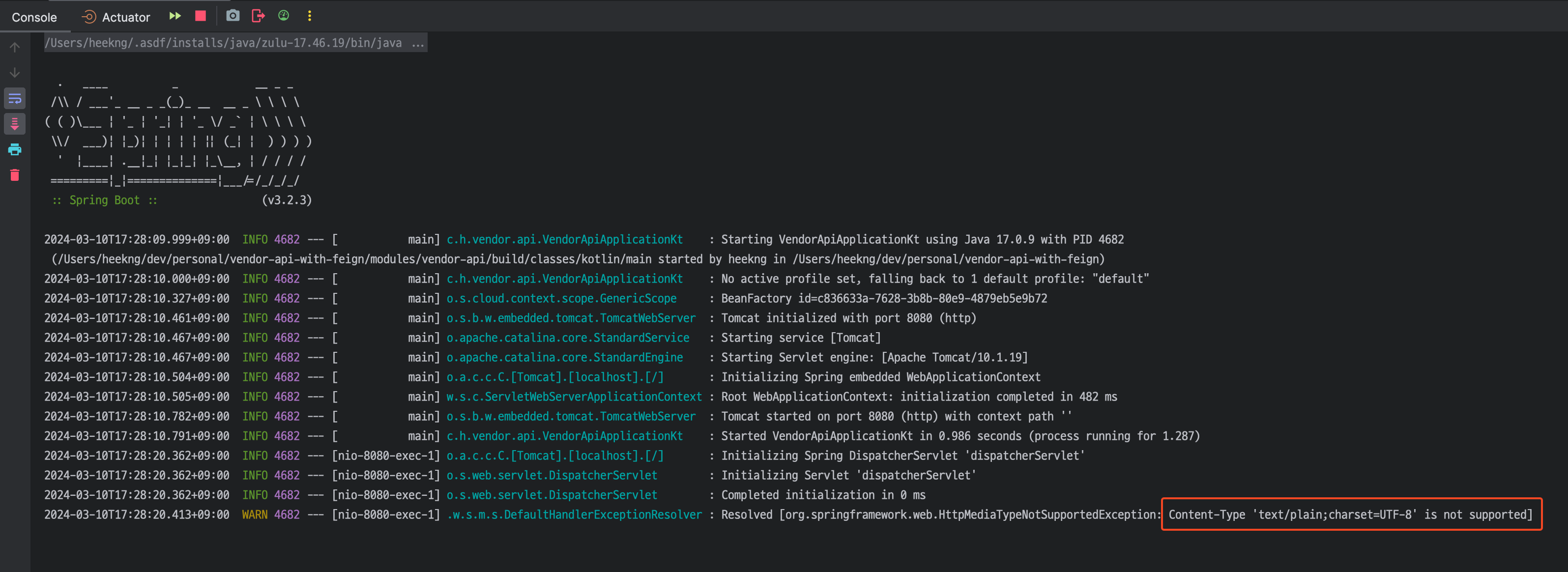
Task: Click the highlighted Content-Type not supported message
Action: 1350,514
